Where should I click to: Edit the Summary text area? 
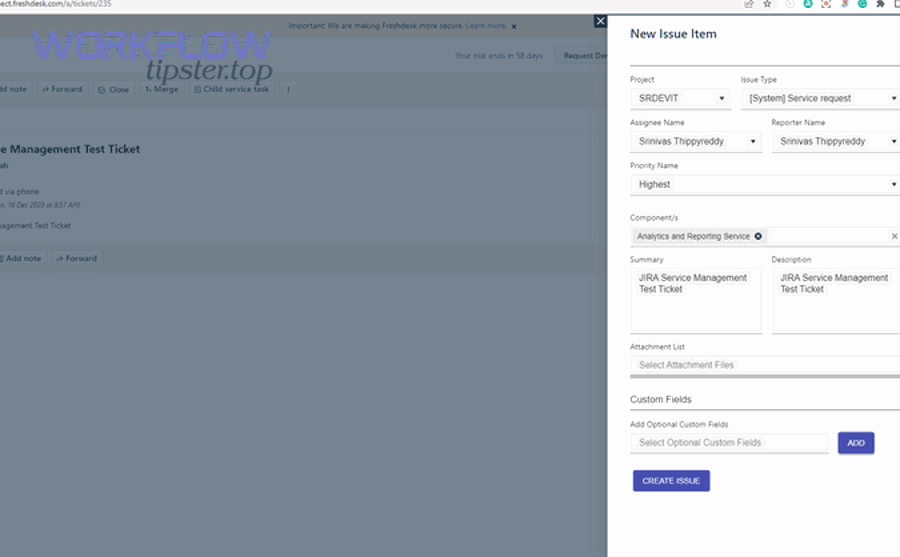[x=696, y=300]
